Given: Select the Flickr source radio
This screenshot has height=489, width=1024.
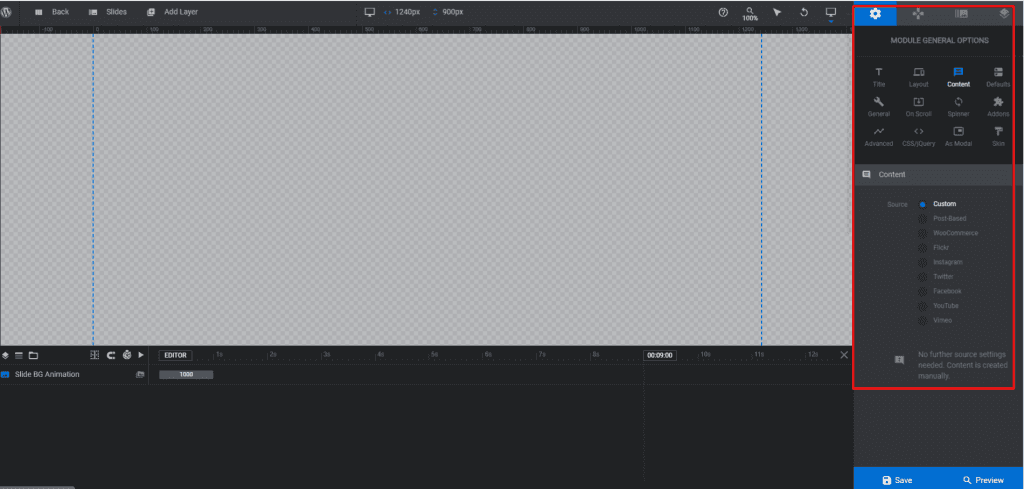Looking at the screenshot, I should tap(923, 248).
